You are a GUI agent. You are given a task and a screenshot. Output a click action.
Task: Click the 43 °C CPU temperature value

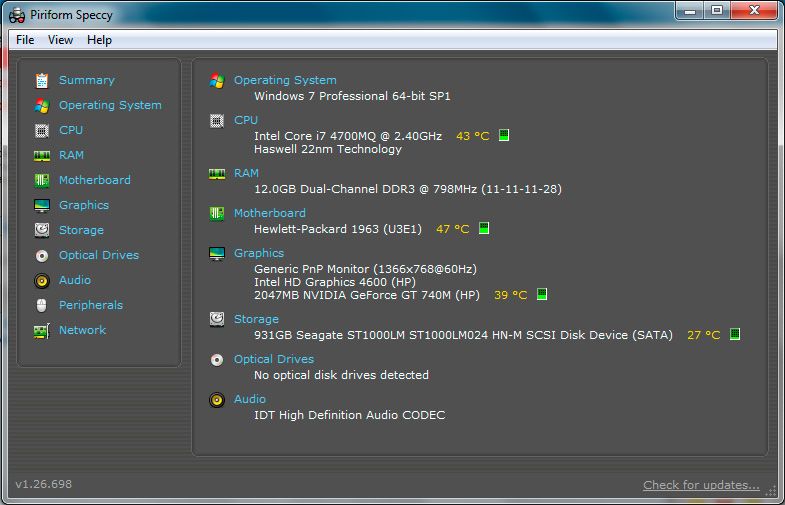[x=473, y=136]
